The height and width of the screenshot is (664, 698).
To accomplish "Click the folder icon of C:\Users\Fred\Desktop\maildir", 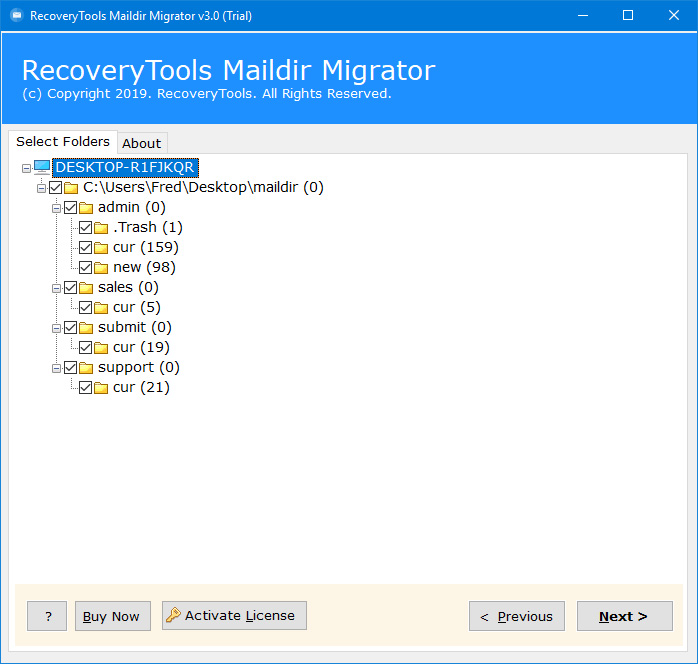I will click(71, 188).
